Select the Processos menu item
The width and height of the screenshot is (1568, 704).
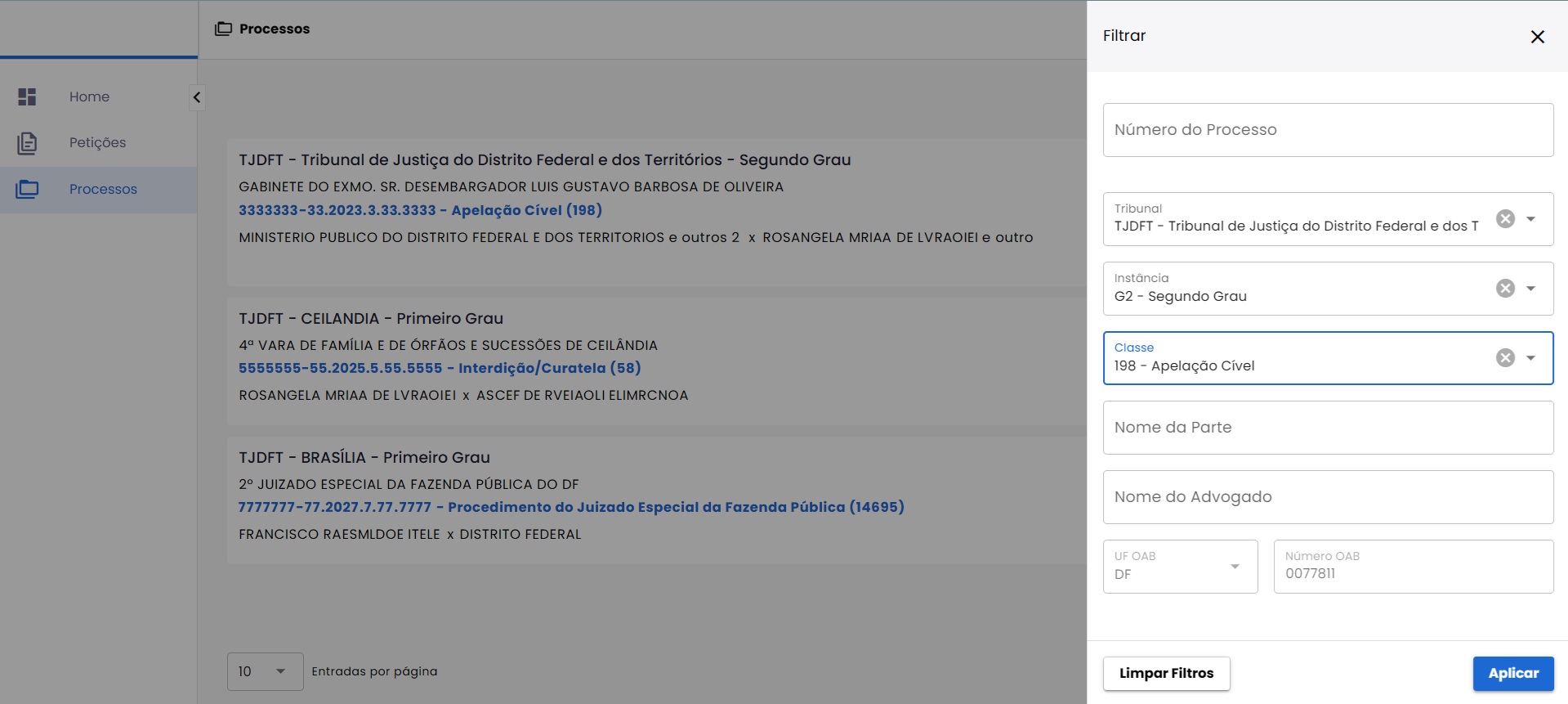point(98,190)
